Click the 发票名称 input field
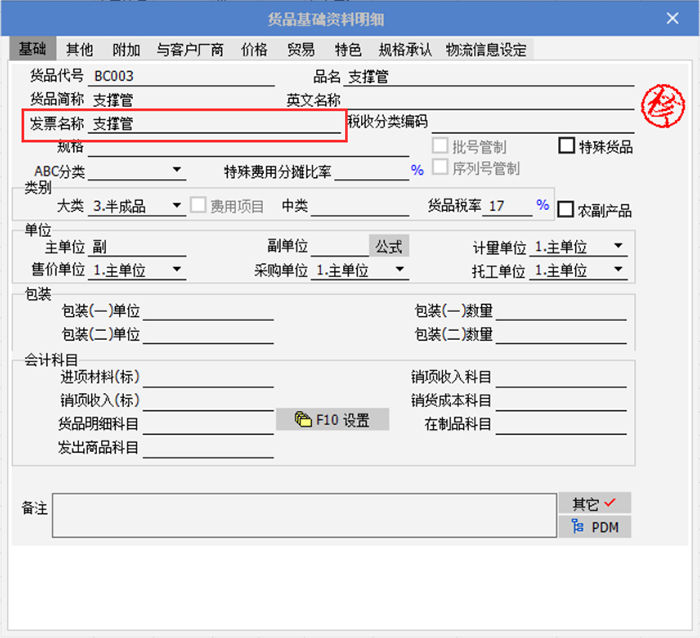The height and width of the screenshot is (638, 700). [214, 125]
